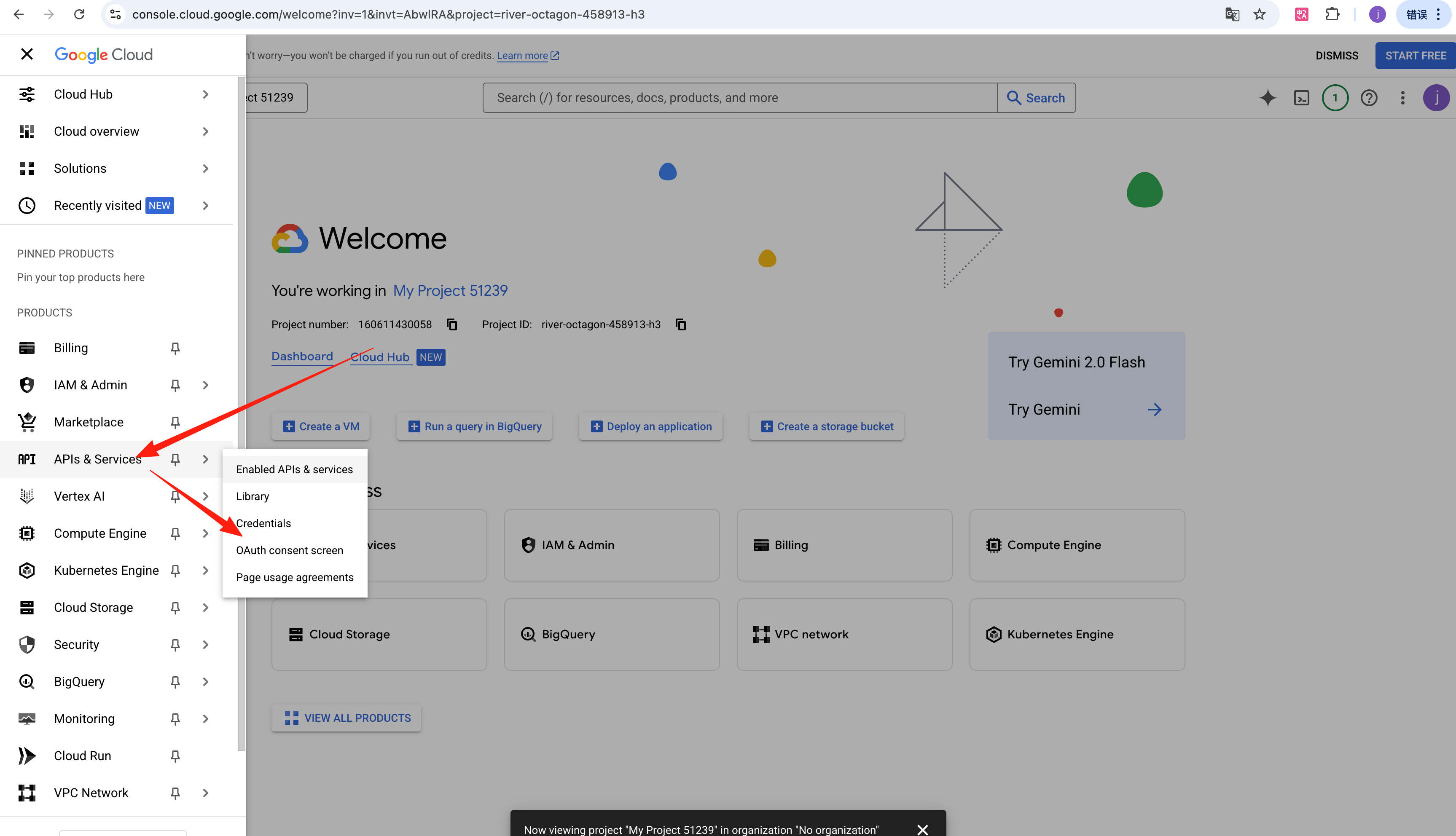1456x836 pixels.
Task: Click the API icon beside APIs & Services
Action: [27, 459]
